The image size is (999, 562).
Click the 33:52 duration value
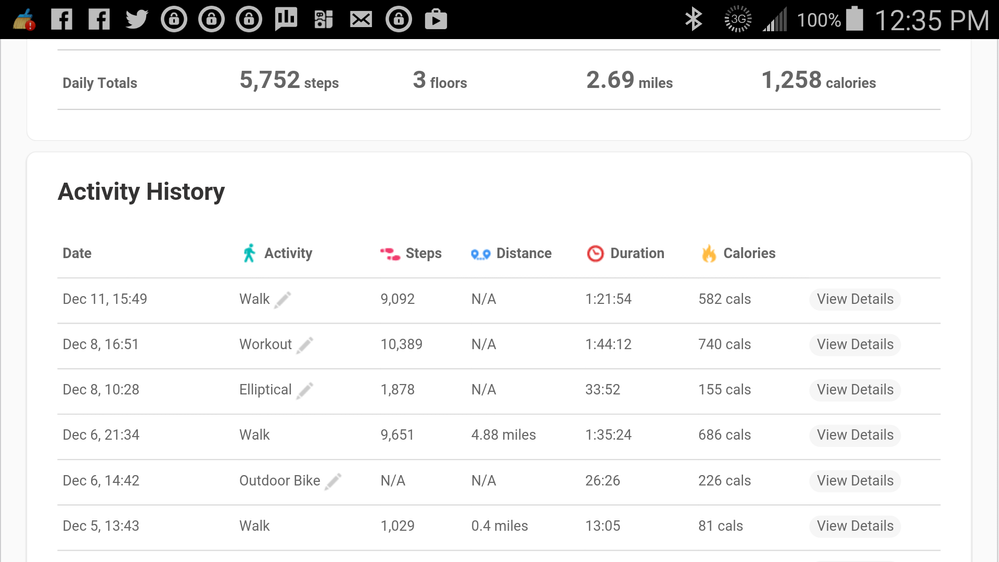603,389
